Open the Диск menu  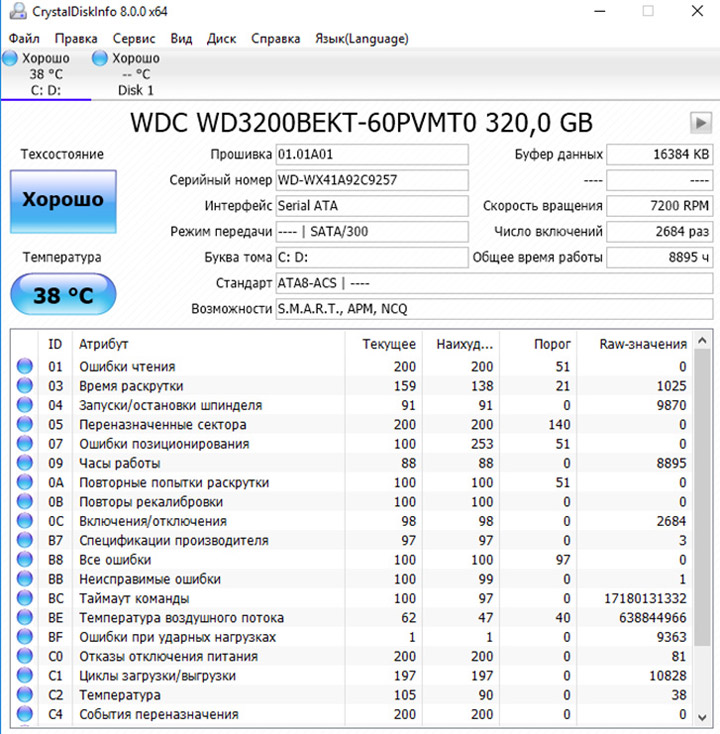[221, 38]
